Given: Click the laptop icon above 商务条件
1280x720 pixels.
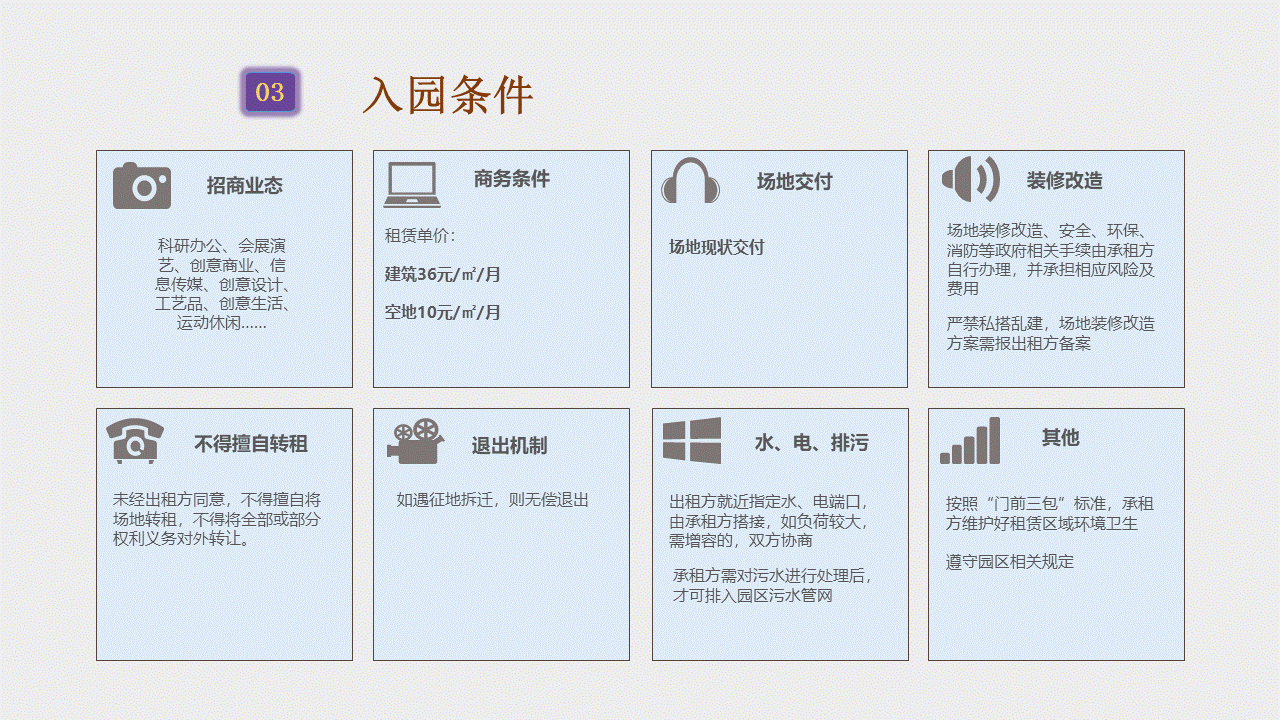Looking at the screenshot, I should [x=410, y=181].
